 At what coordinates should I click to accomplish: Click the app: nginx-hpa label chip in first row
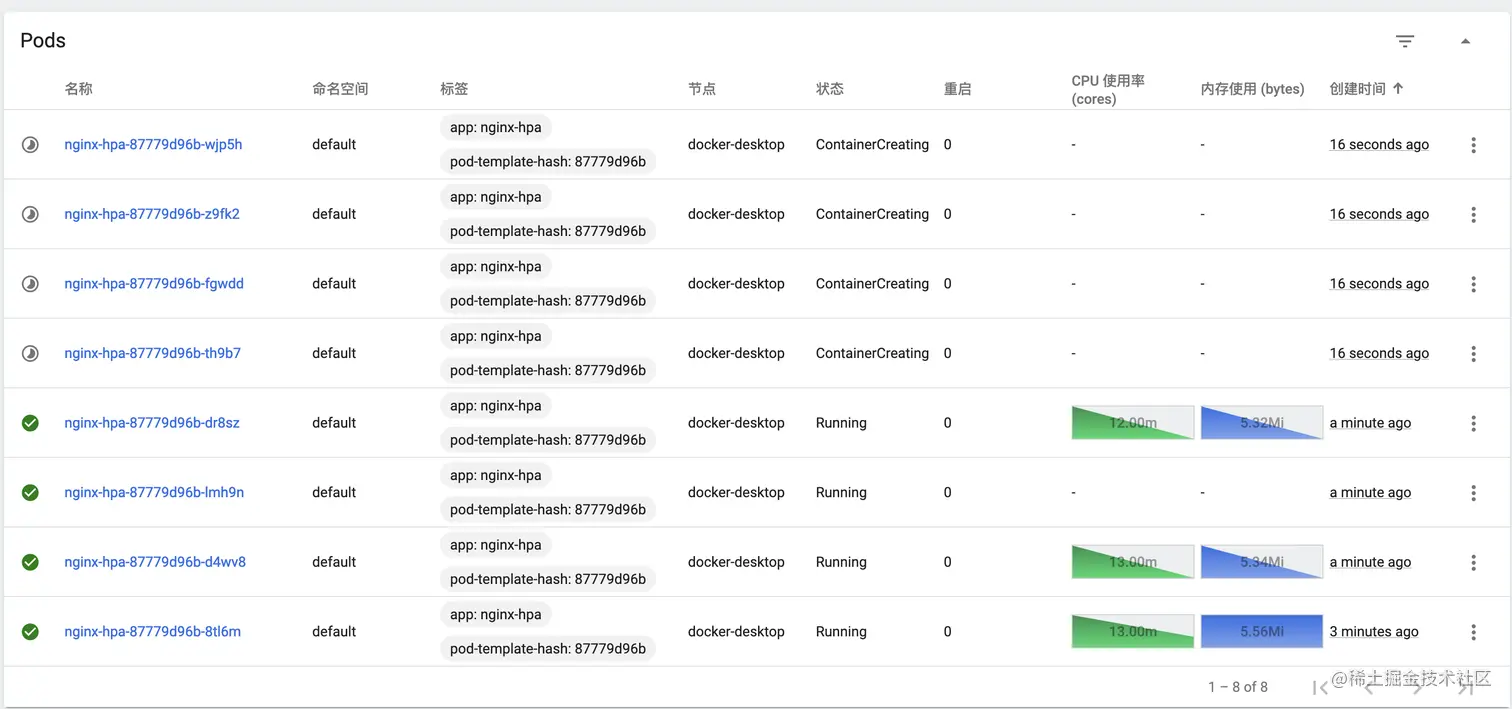[495, 128]
